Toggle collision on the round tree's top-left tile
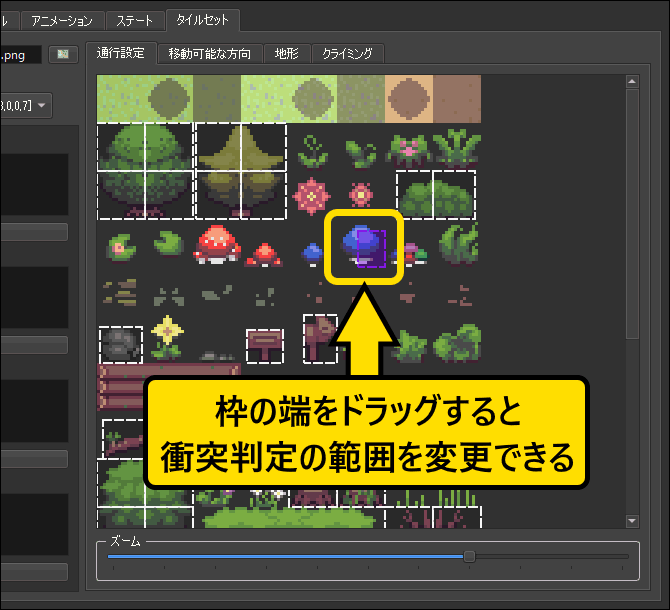The width and height of the screenshot is (670, 610). [x=121, y=146]
